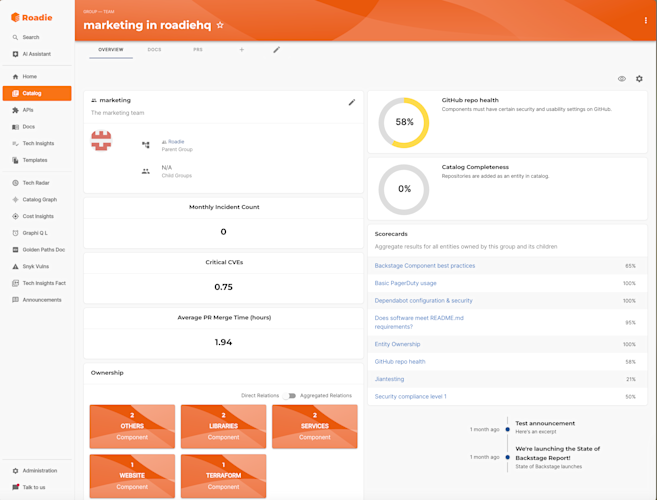Add a new tab with plus icon
Screen dimensions: 657x500
point(241,50)
